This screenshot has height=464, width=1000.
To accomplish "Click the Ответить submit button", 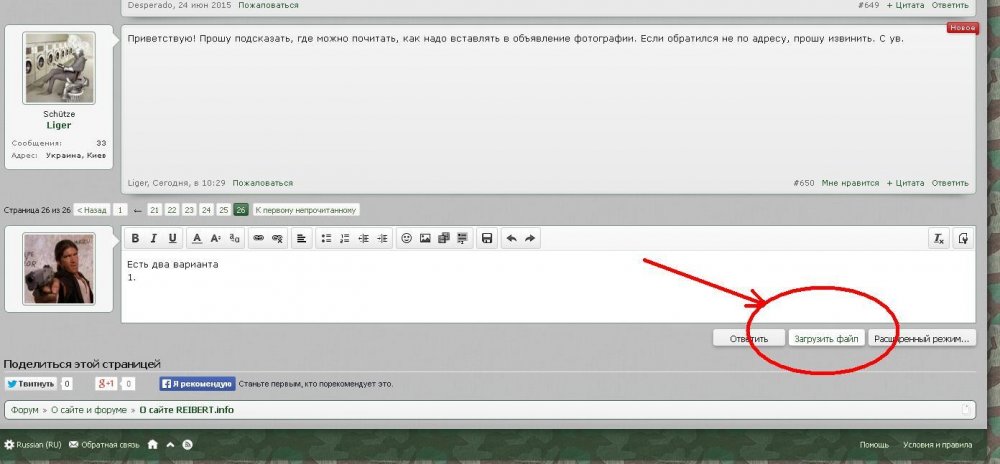I will point(749,338).
